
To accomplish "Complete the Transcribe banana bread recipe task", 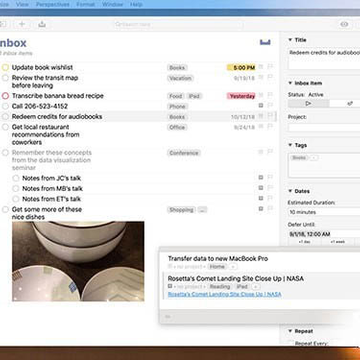I will 5,96.
